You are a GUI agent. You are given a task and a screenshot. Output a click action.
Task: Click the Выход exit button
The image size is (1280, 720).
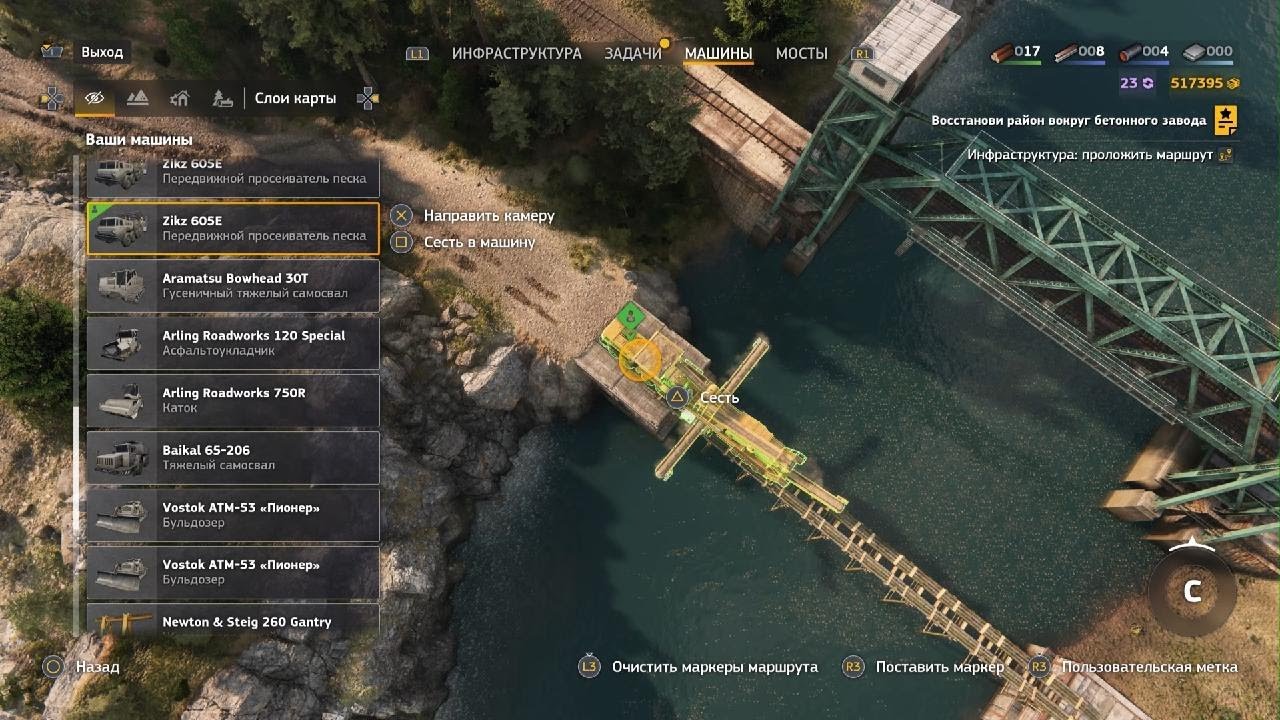click(x=102, y=52)
